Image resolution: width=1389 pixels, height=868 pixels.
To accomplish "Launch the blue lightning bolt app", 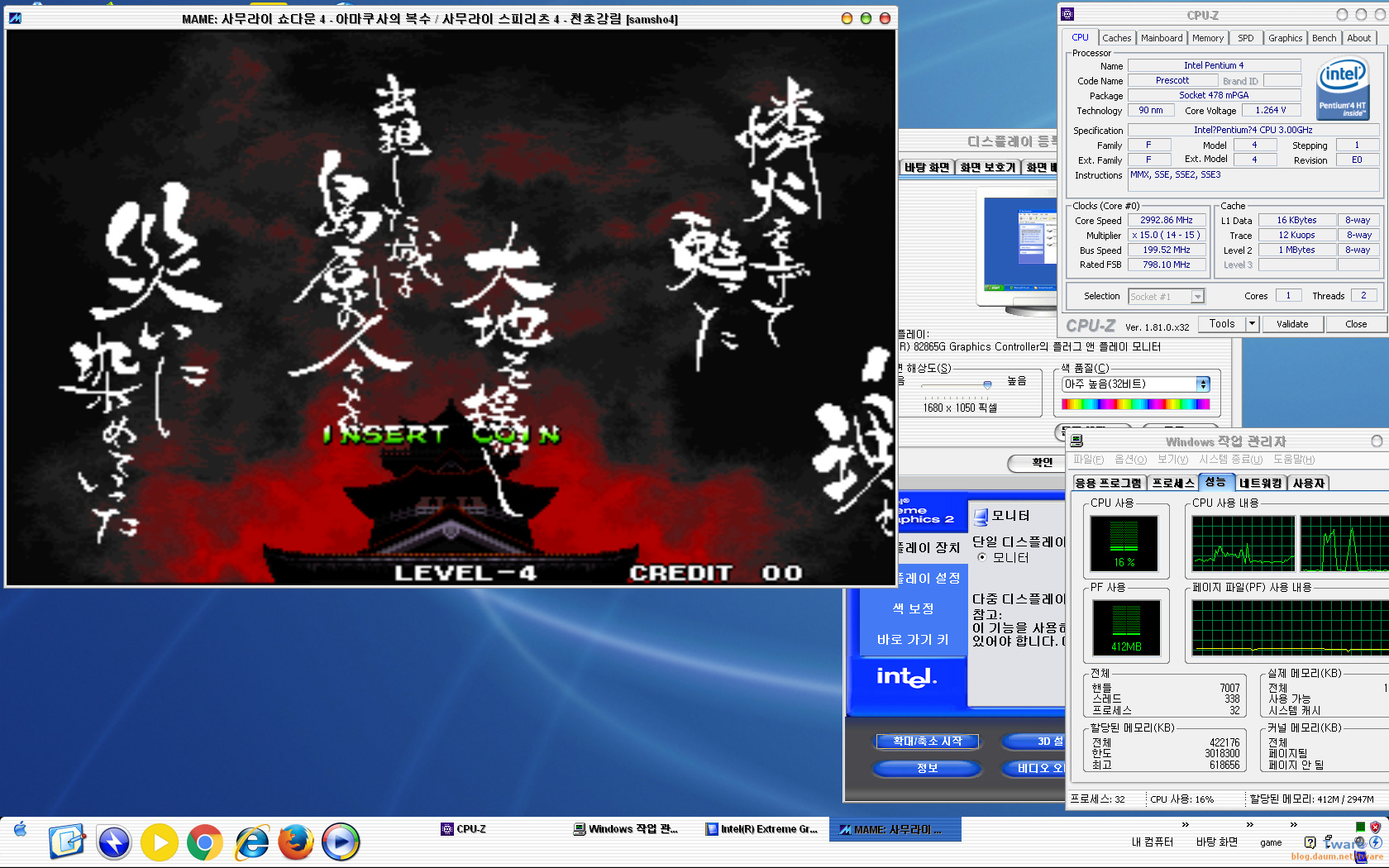I will point(113,842).
